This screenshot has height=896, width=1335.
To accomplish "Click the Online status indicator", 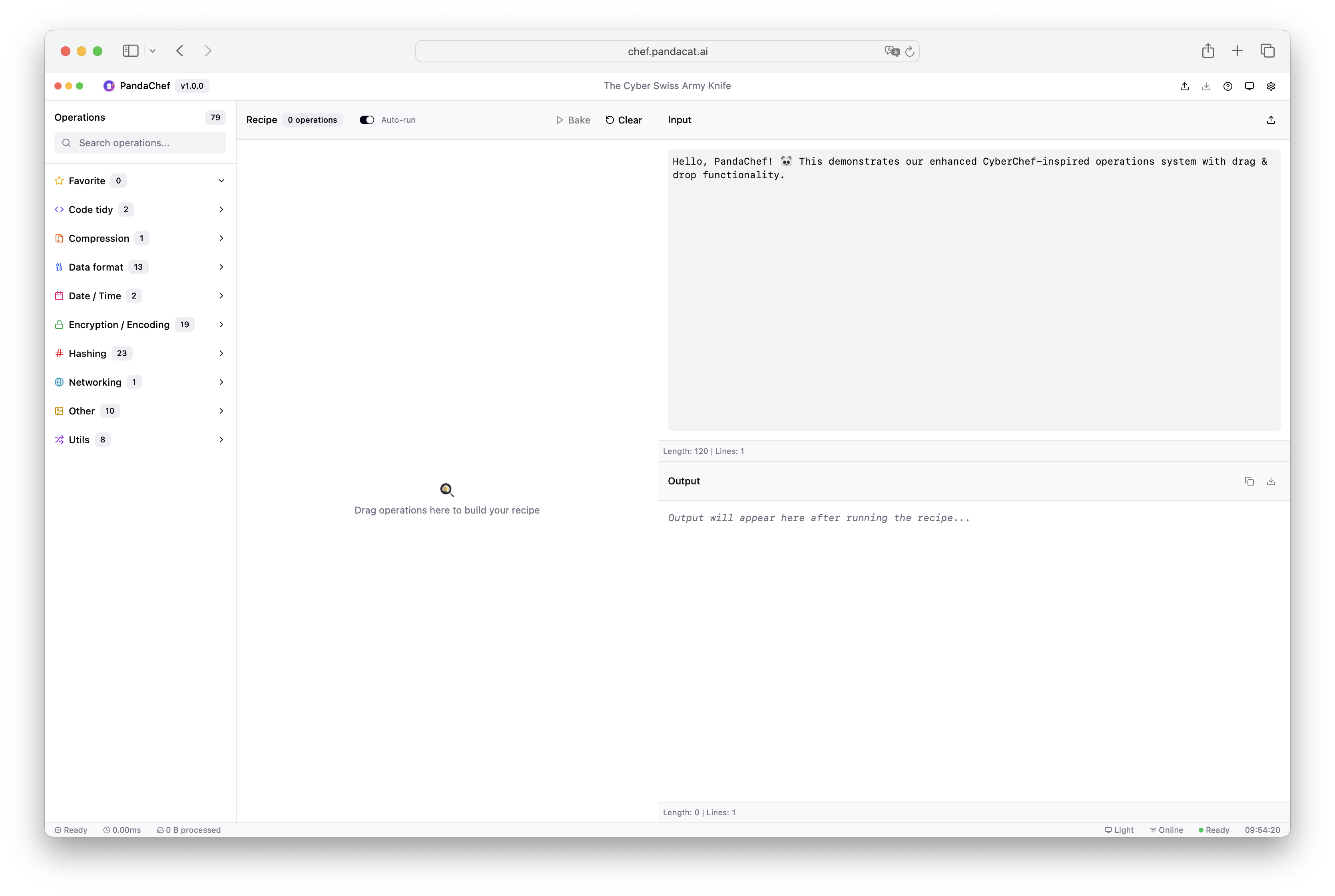I will coord(1166,830).
